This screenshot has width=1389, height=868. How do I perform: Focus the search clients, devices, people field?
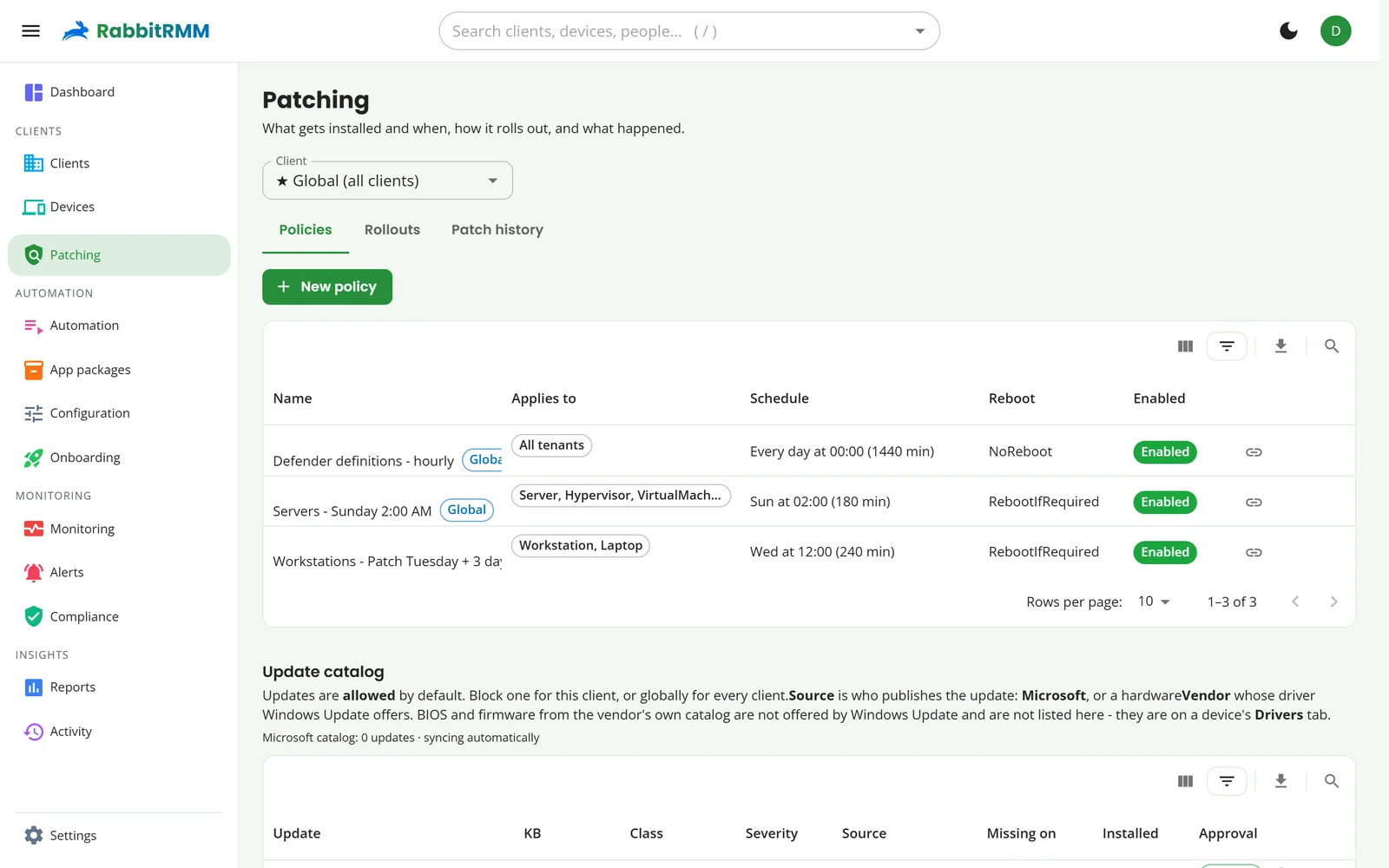coord(677,31)
